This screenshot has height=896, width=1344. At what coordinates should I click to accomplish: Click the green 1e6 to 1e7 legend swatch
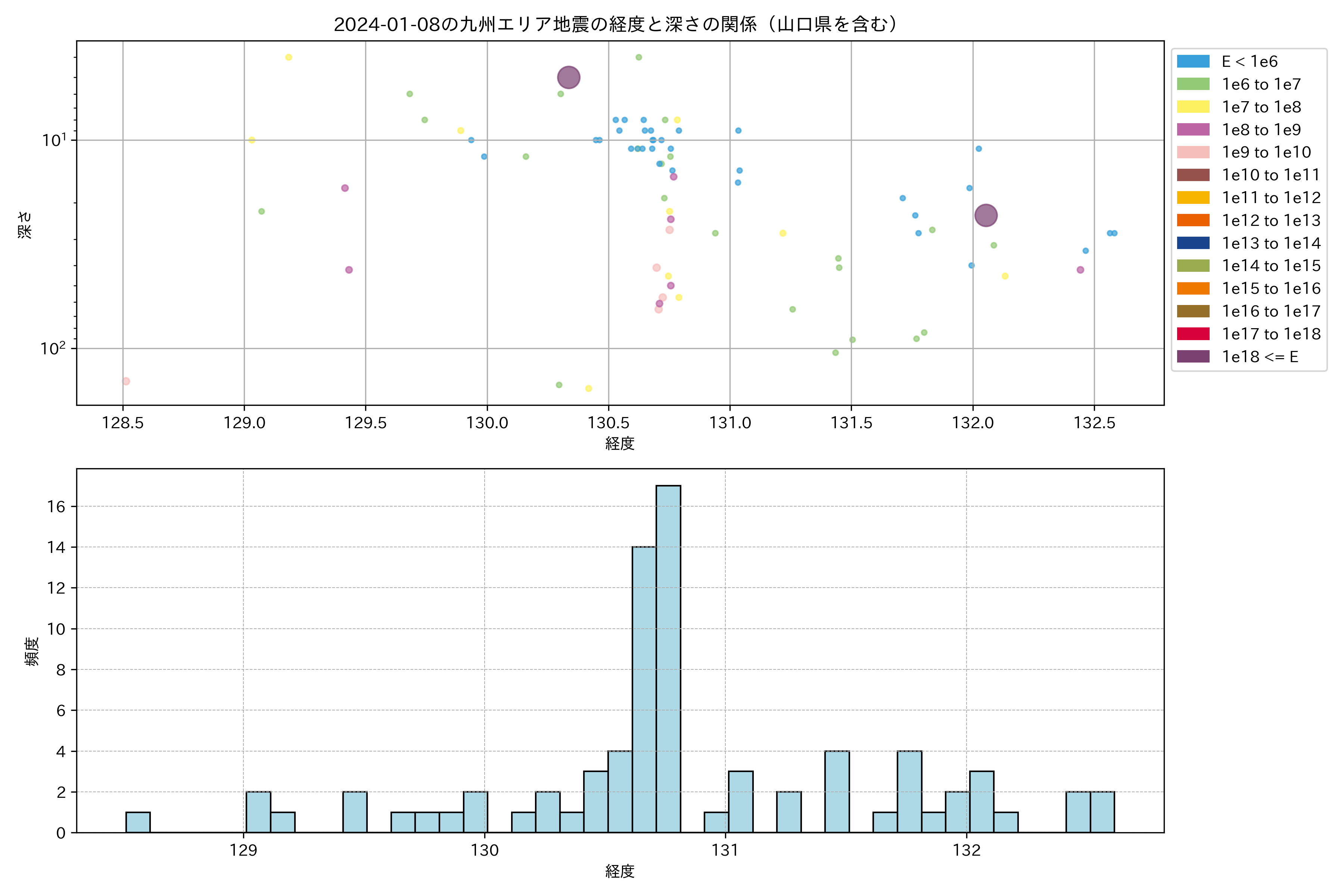click(x=1193, y=84)
